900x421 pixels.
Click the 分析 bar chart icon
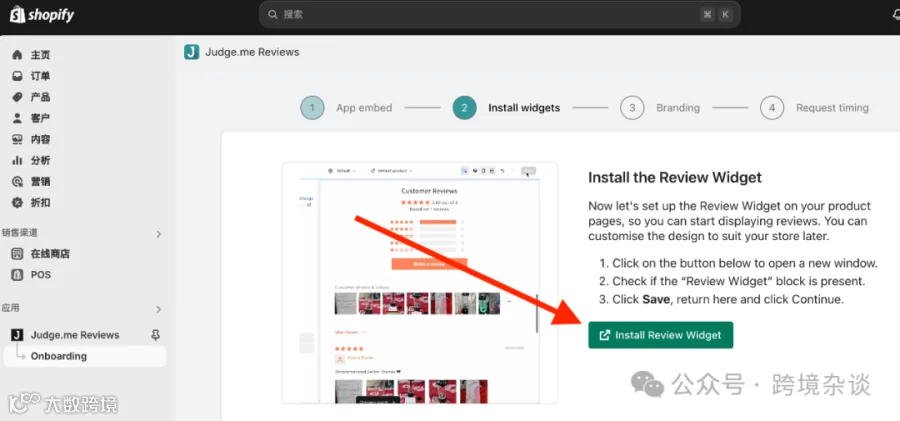(x=17, y=160)
